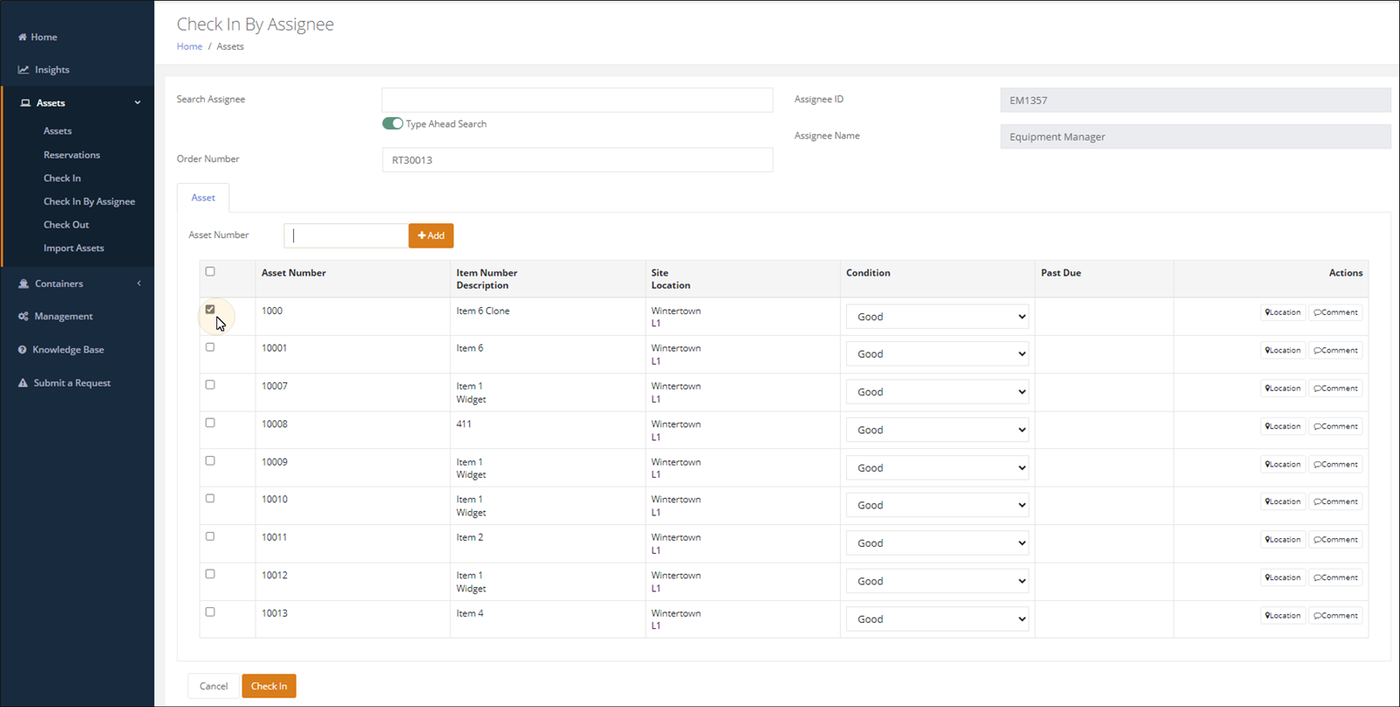Open Location for asset 10013
This screenshot has height=707, width=1400.
[x=1282, y=616]
